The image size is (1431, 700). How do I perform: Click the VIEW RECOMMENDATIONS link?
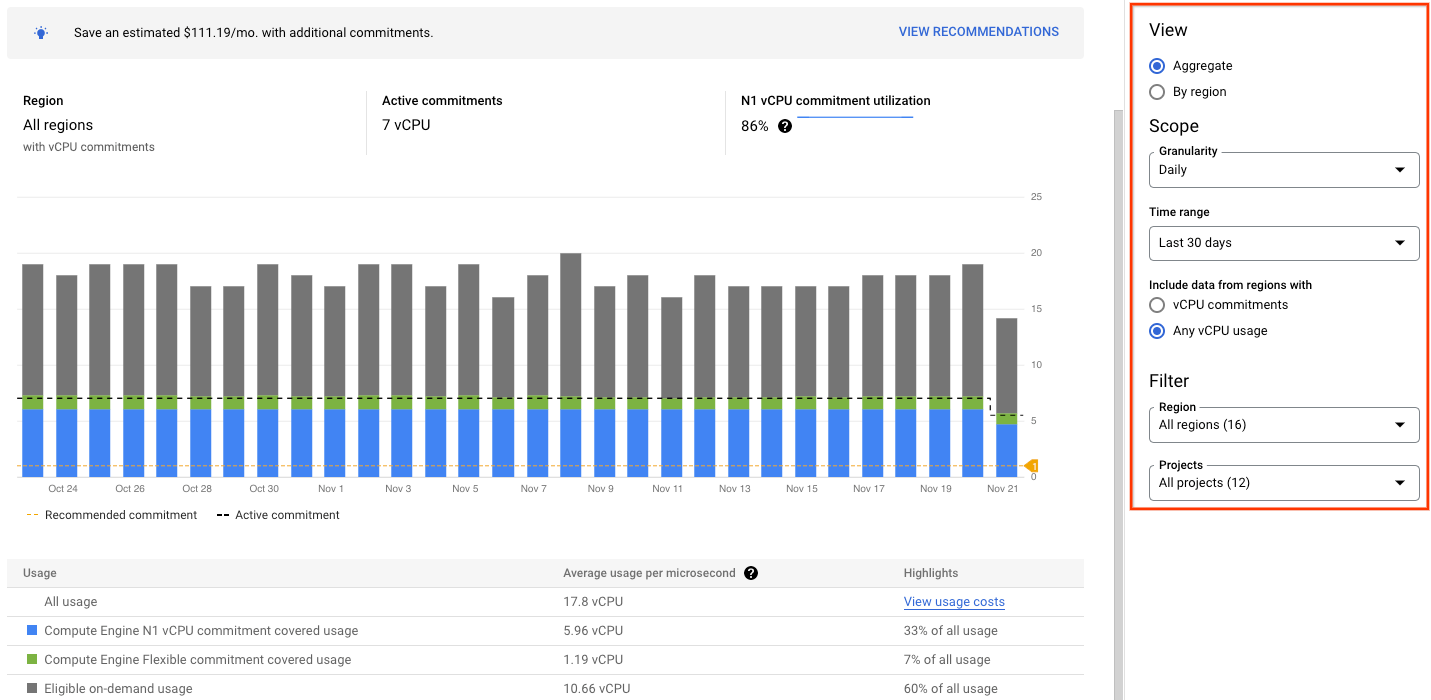978,31
